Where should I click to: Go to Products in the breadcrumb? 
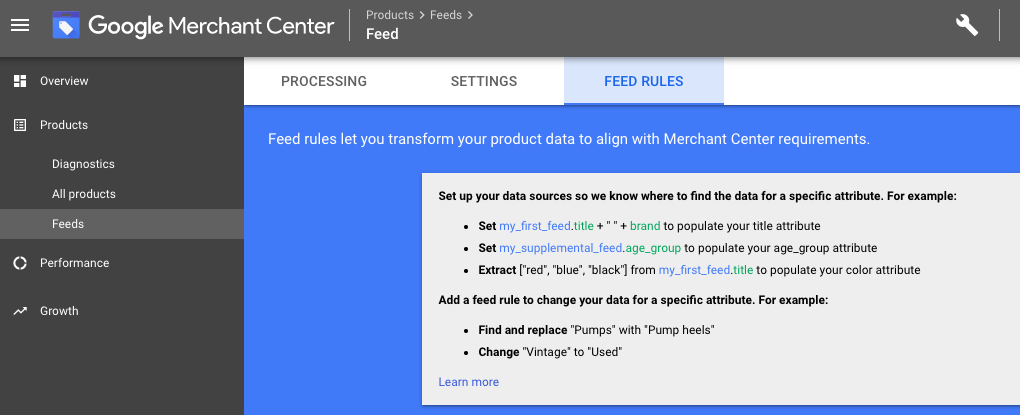tap(390, 15)
